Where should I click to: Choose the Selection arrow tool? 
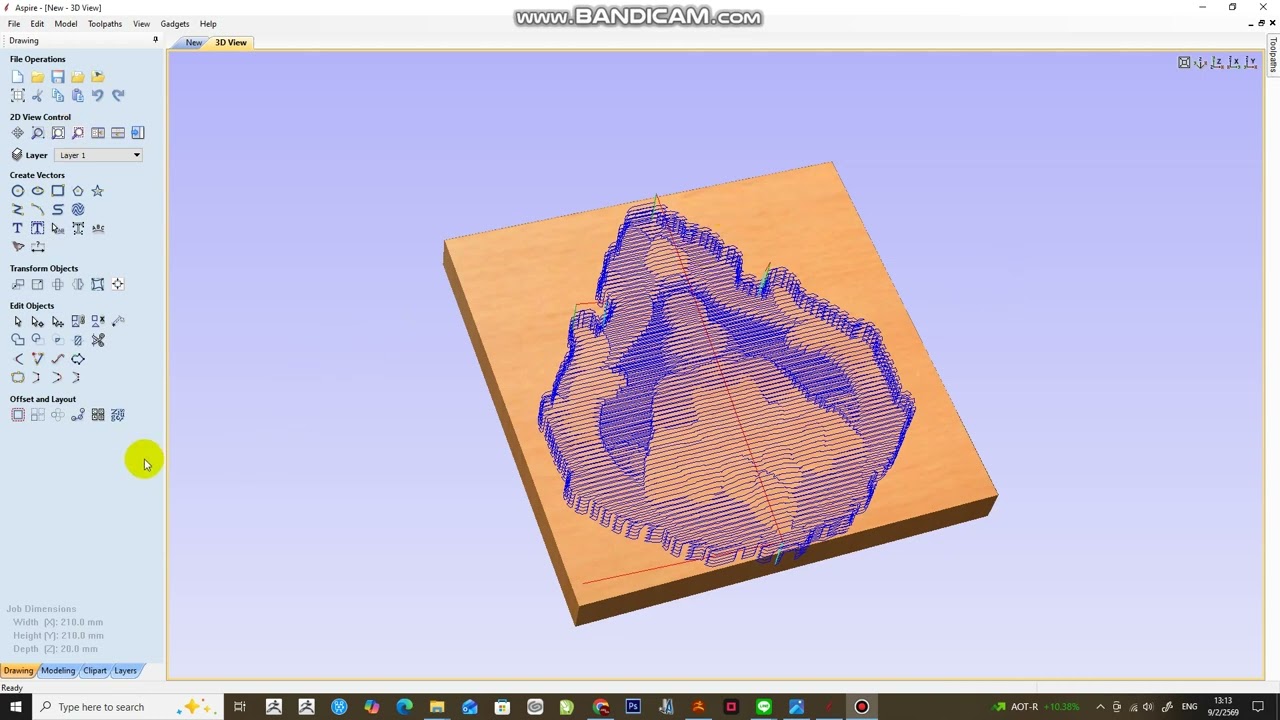tap(17, 322)
